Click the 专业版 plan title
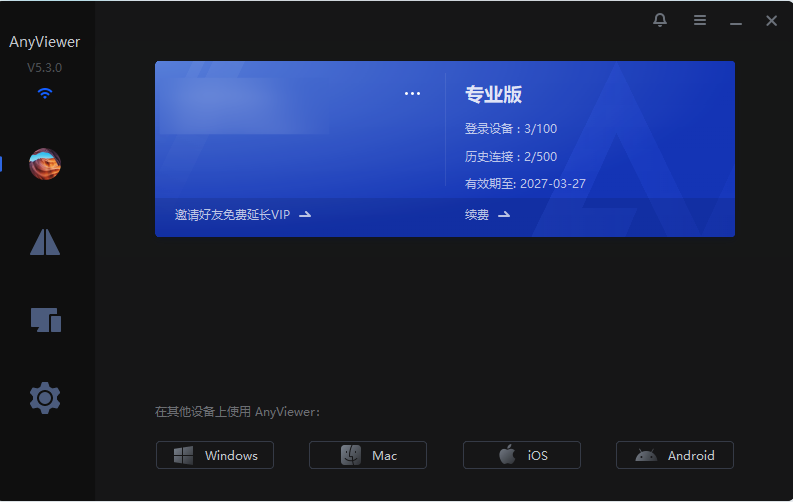793x502 pixels. [x=493, y=95]
